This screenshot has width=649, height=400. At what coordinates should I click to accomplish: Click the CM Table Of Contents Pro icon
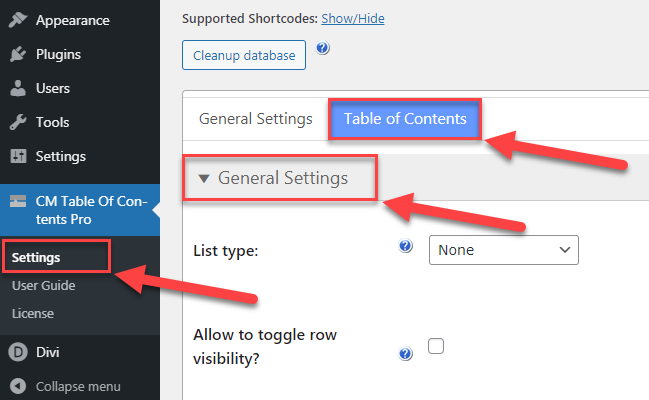pyautogui.click(x=18, y=201)
